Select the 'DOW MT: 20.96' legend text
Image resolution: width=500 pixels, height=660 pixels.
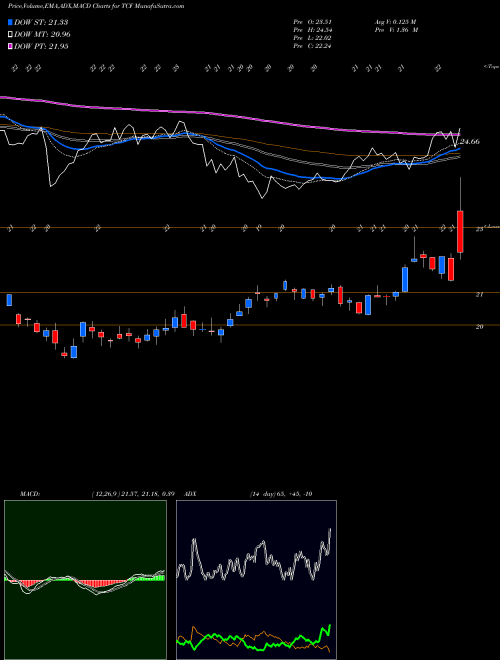(x=42, y=35)
